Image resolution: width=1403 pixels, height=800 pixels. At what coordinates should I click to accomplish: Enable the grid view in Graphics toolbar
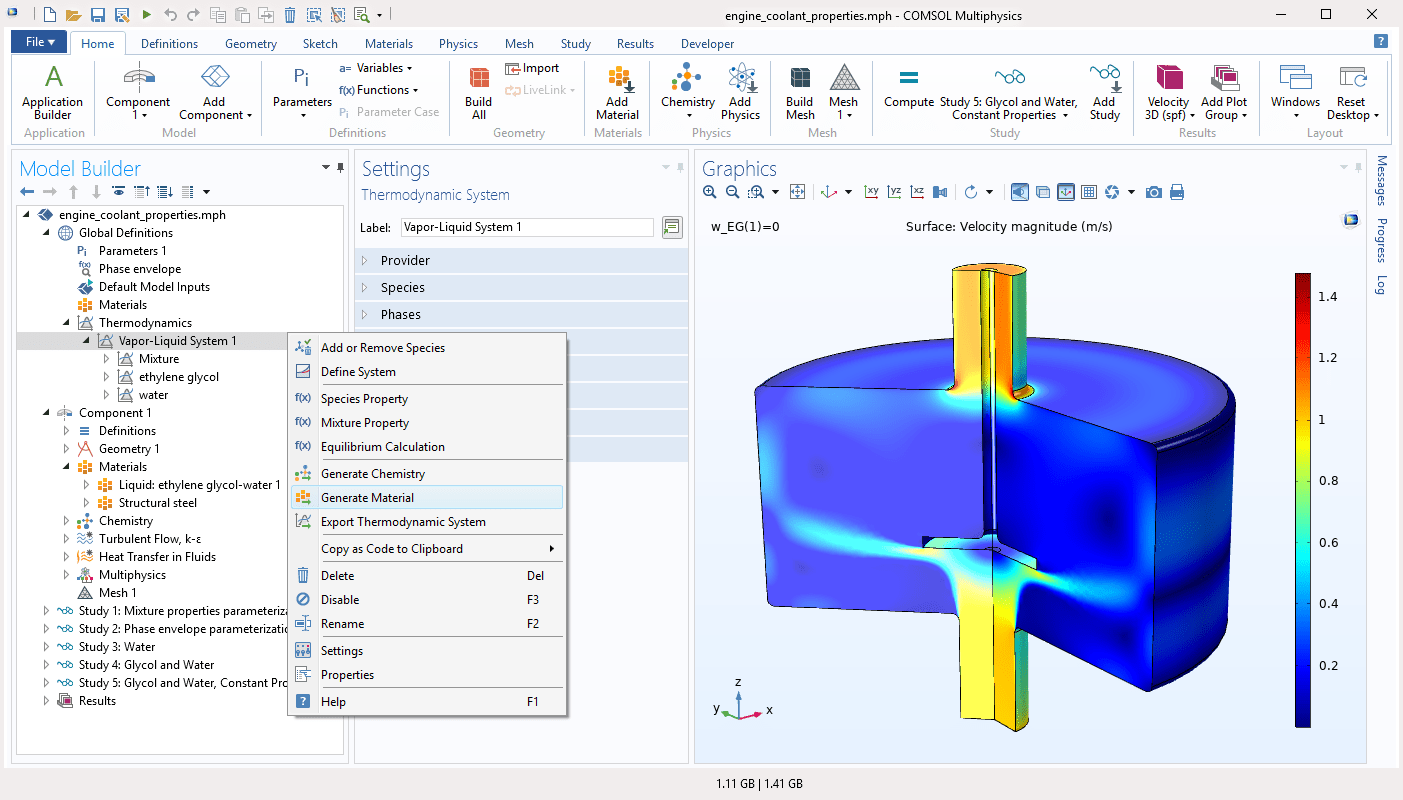coord(1088,191)
